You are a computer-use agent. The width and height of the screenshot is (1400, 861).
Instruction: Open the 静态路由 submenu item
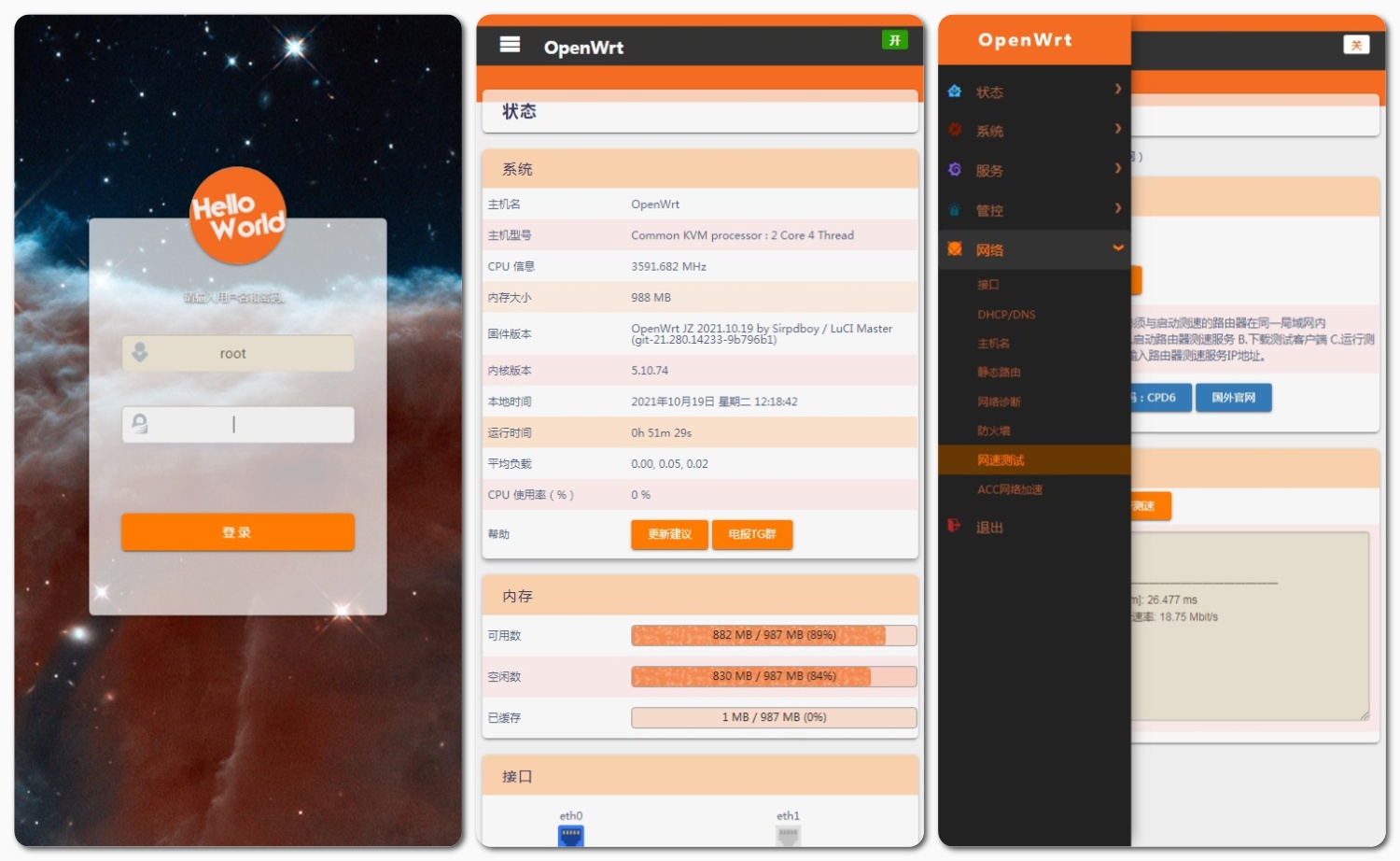[x=999, y=373]
